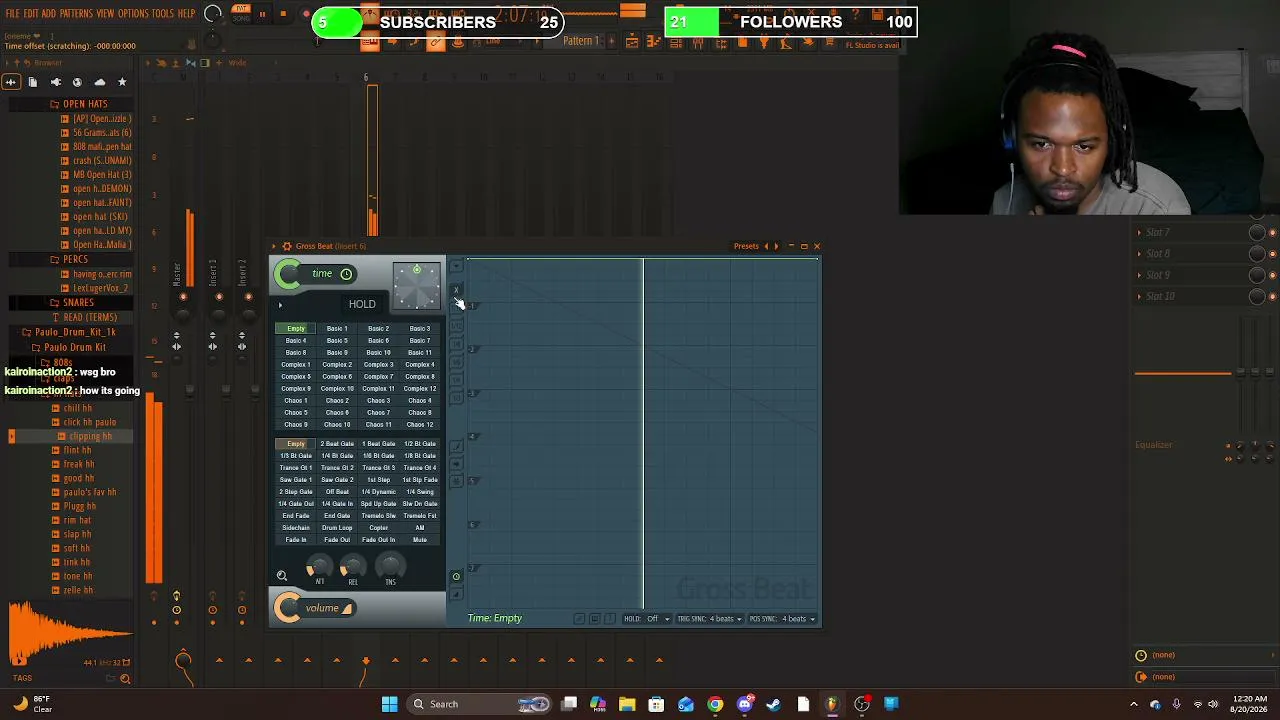1280x720 pixels.
Task: Select time preset Complex 4
Action: click(420, 365)
